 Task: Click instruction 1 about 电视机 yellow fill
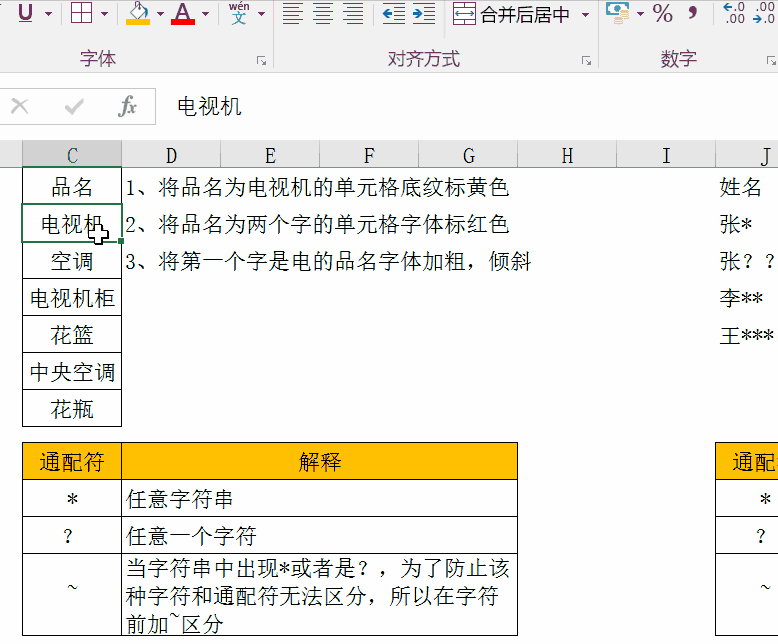pyautogui.click(x=318, y=188)
